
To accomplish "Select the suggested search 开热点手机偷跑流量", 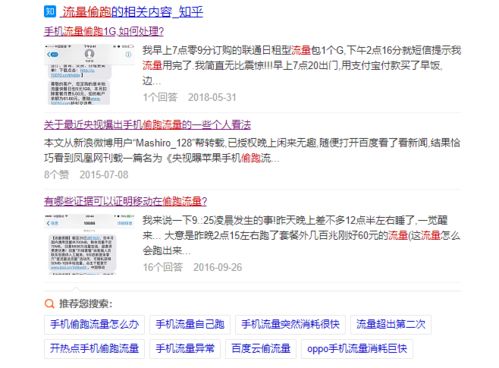I will tap(94, 349).
